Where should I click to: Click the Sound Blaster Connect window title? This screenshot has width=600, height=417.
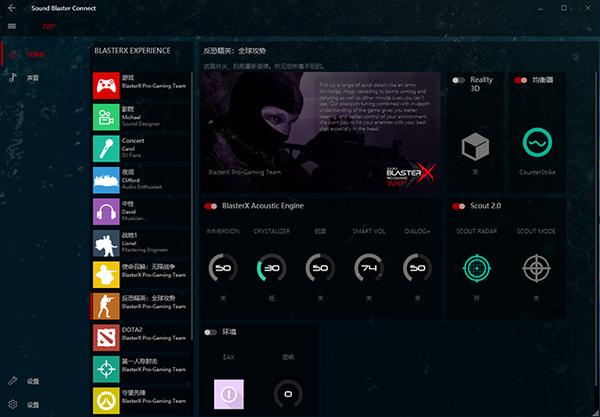tap(64, 8)
